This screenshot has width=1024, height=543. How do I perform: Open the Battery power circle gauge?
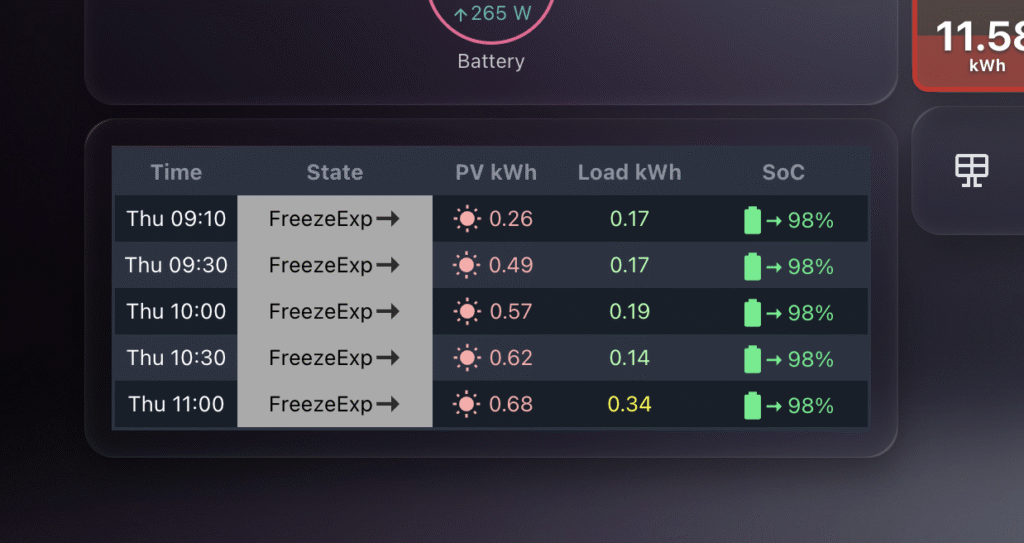(490, 20)
